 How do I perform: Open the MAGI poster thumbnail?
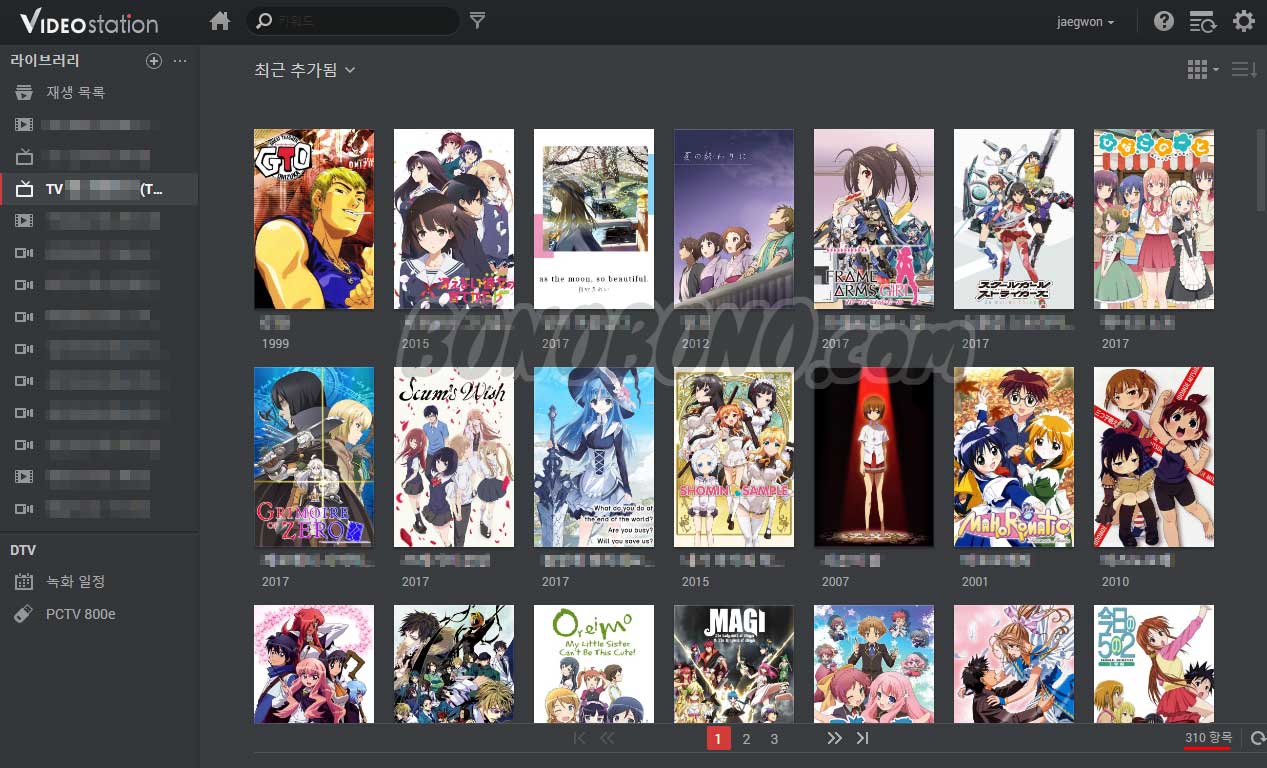[734, 664]
